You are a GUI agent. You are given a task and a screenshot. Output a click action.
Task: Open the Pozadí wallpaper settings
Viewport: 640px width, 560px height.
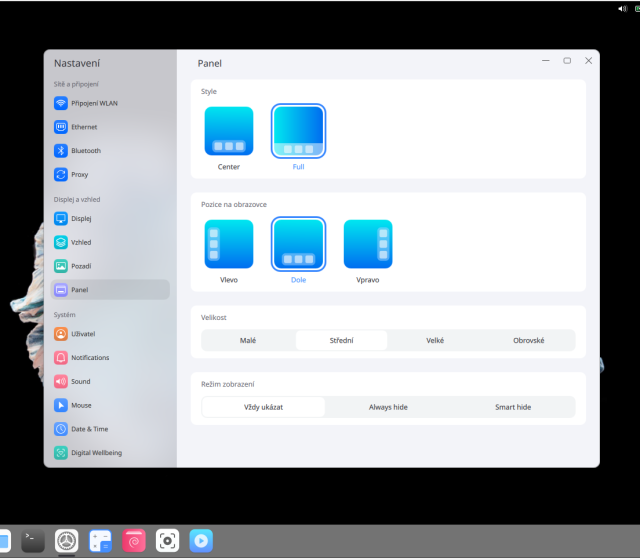click(x=82, y=266)
